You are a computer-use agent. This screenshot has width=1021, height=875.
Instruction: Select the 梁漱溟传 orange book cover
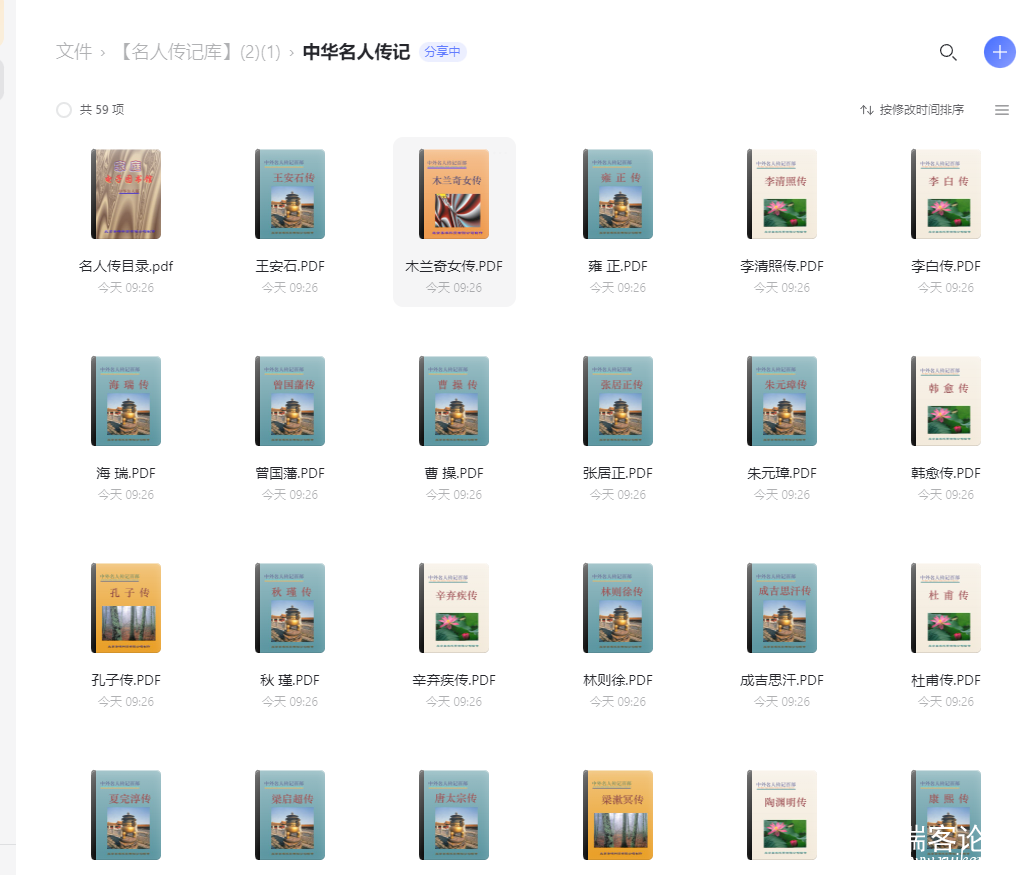(618, 815)
